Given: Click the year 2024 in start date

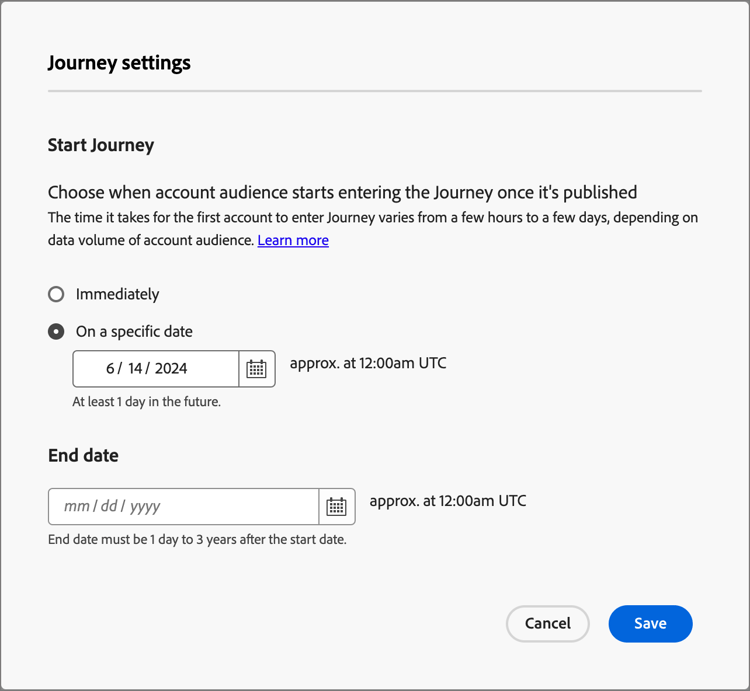Looking at the screenshot, I should pyautogui.click(x=171, y=369).
